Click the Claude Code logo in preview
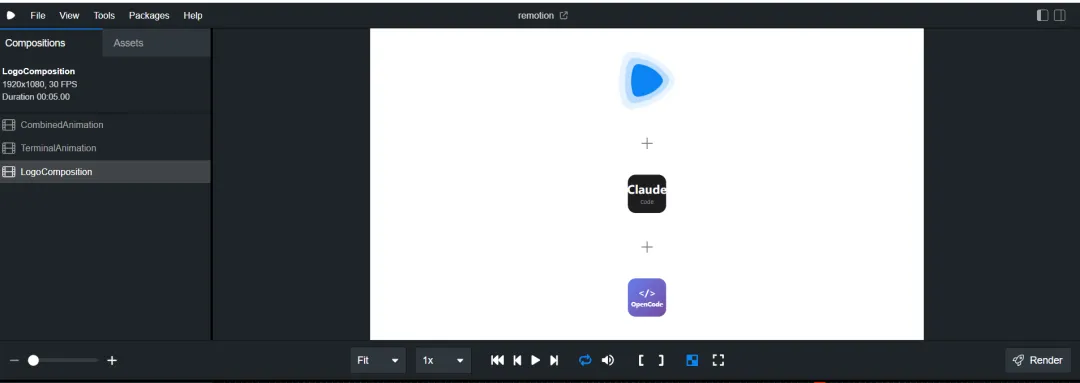Viewport: 1080px width, 383px height. click(x=647, y=194)
